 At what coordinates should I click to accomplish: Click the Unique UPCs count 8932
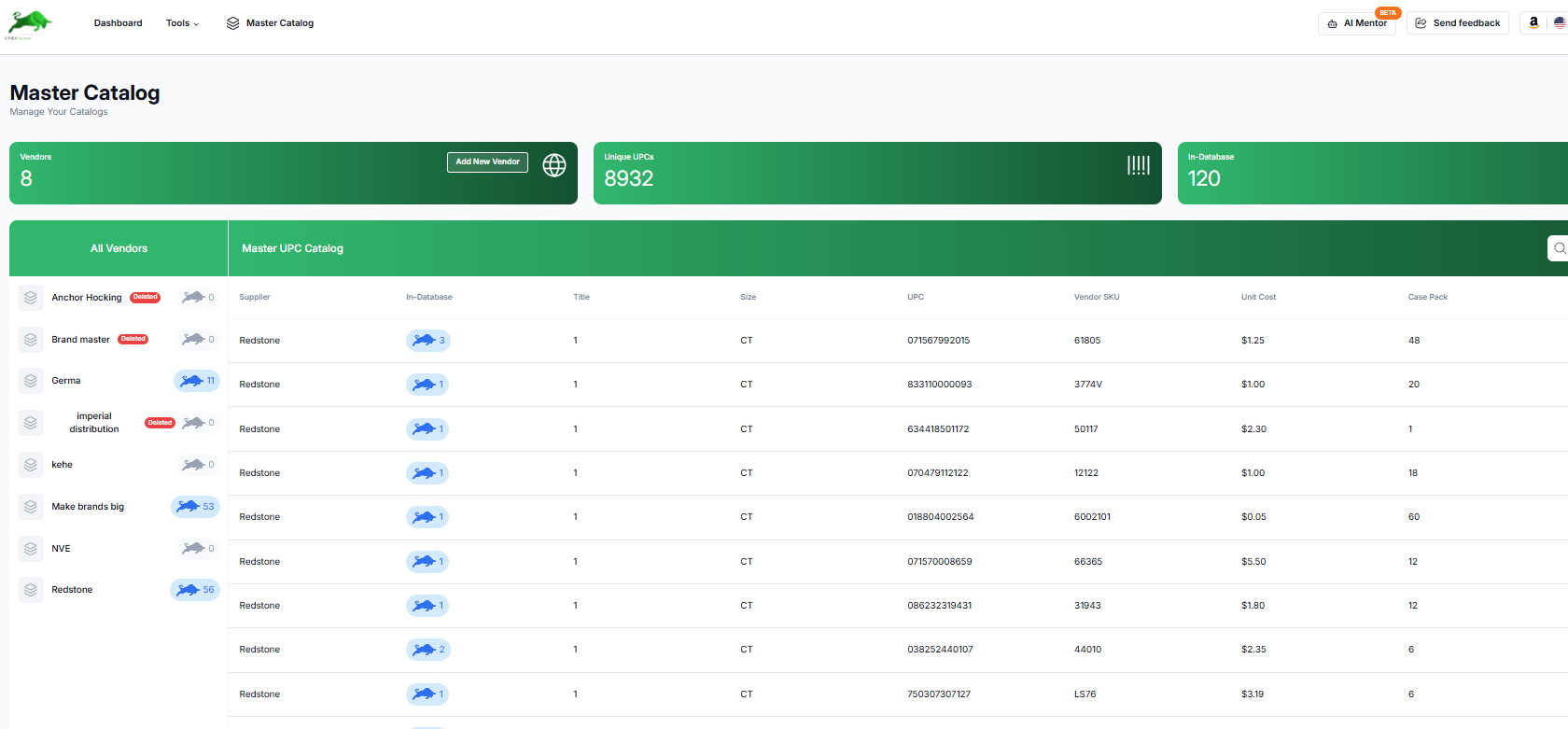(629, 178)
